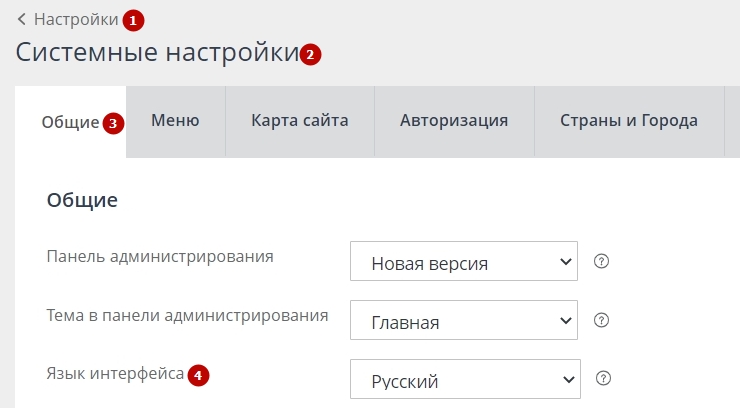Click red marker number 2 near the title
The height and width of the screenshot is (408, 740).
[x=311, y=55]
